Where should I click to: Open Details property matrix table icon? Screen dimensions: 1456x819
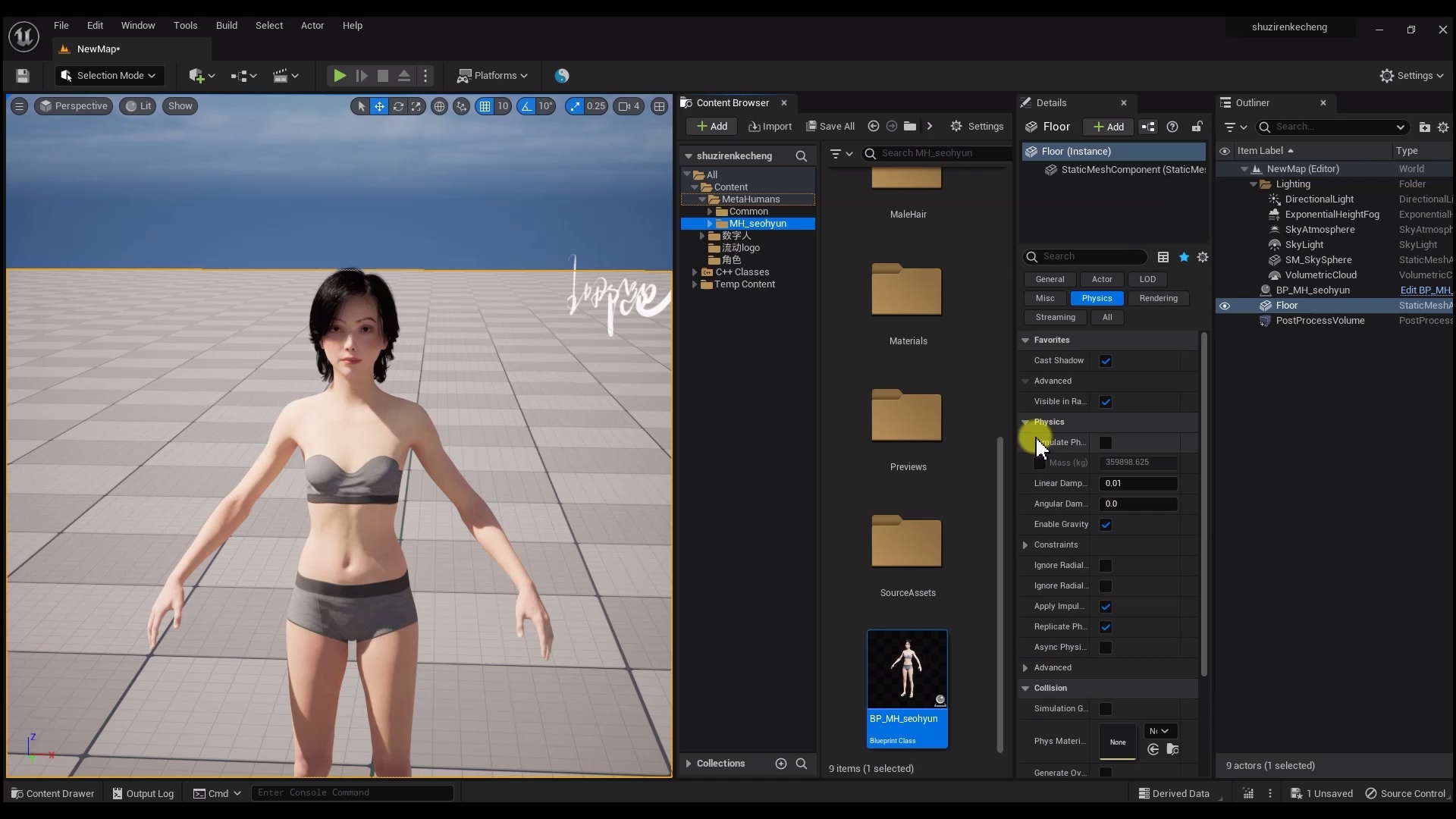(x=1163, y=257)
